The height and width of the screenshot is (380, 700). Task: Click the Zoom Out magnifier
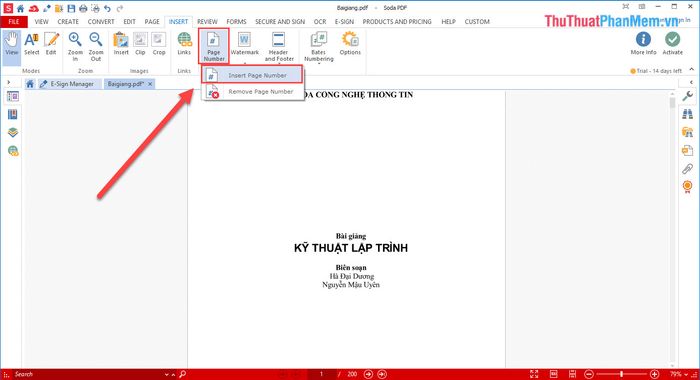coord(96,46)
